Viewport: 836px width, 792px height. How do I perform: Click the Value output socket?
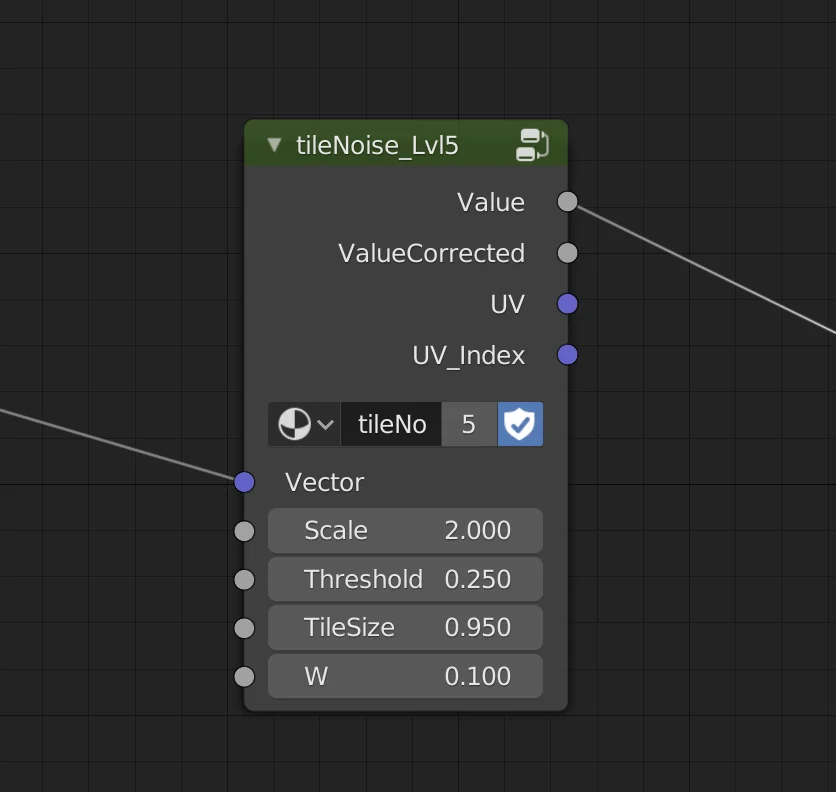coord(567,202)
